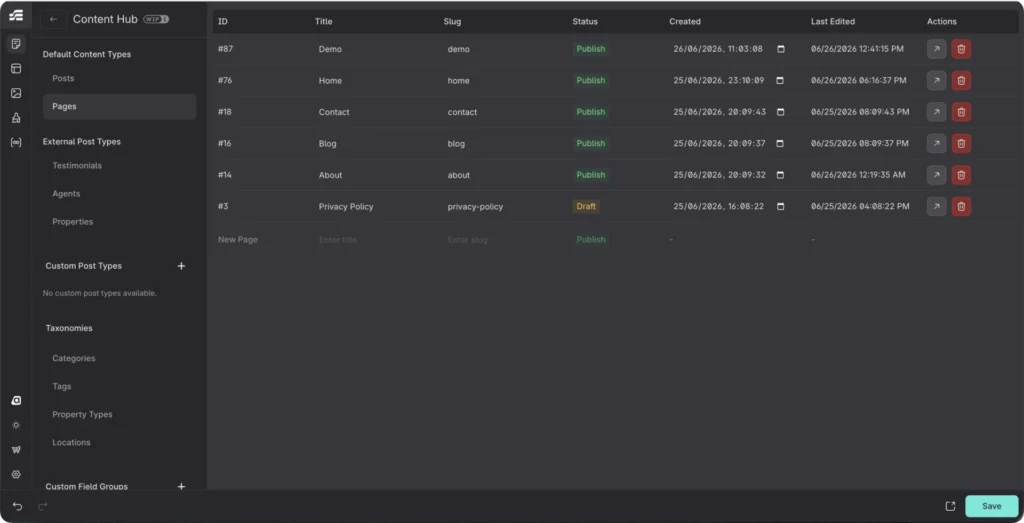This screenshot has height=523, width=1024.
Task: Delete the About page
Action: click(961, 175)
